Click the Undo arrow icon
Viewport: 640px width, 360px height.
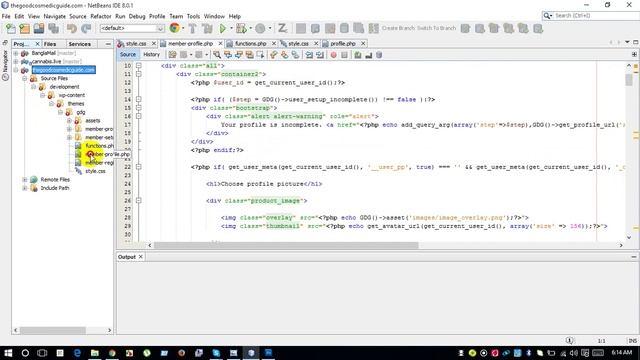pos(72,28)
